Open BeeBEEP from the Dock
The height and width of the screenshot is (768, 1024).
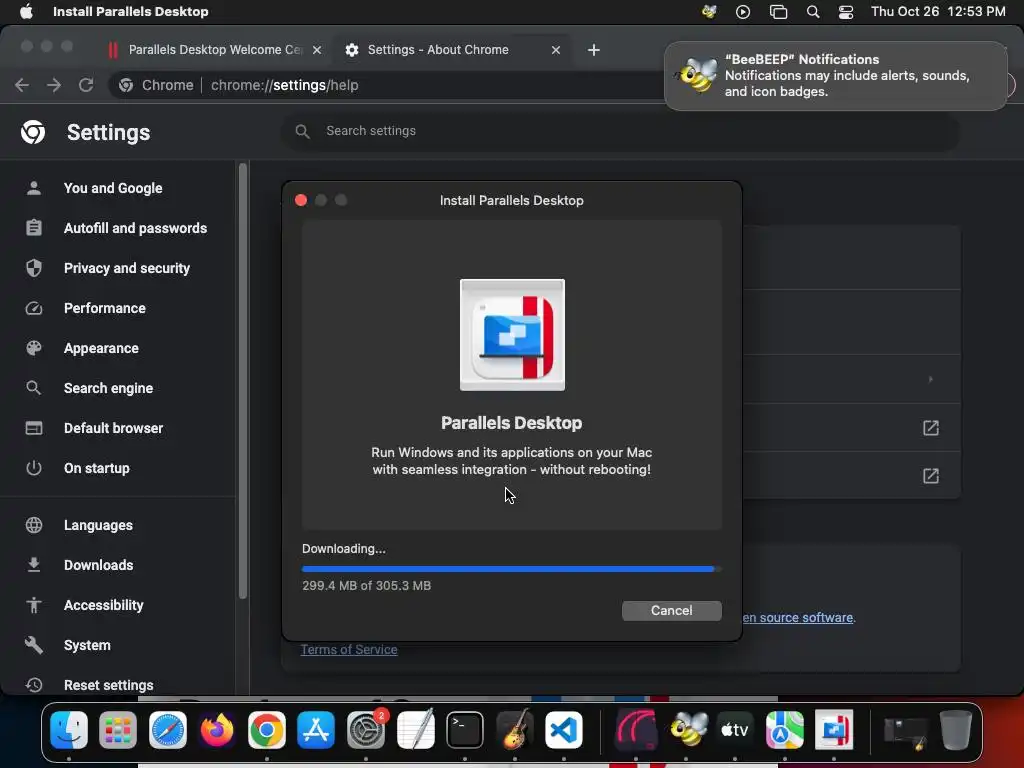tap(686, 730)
